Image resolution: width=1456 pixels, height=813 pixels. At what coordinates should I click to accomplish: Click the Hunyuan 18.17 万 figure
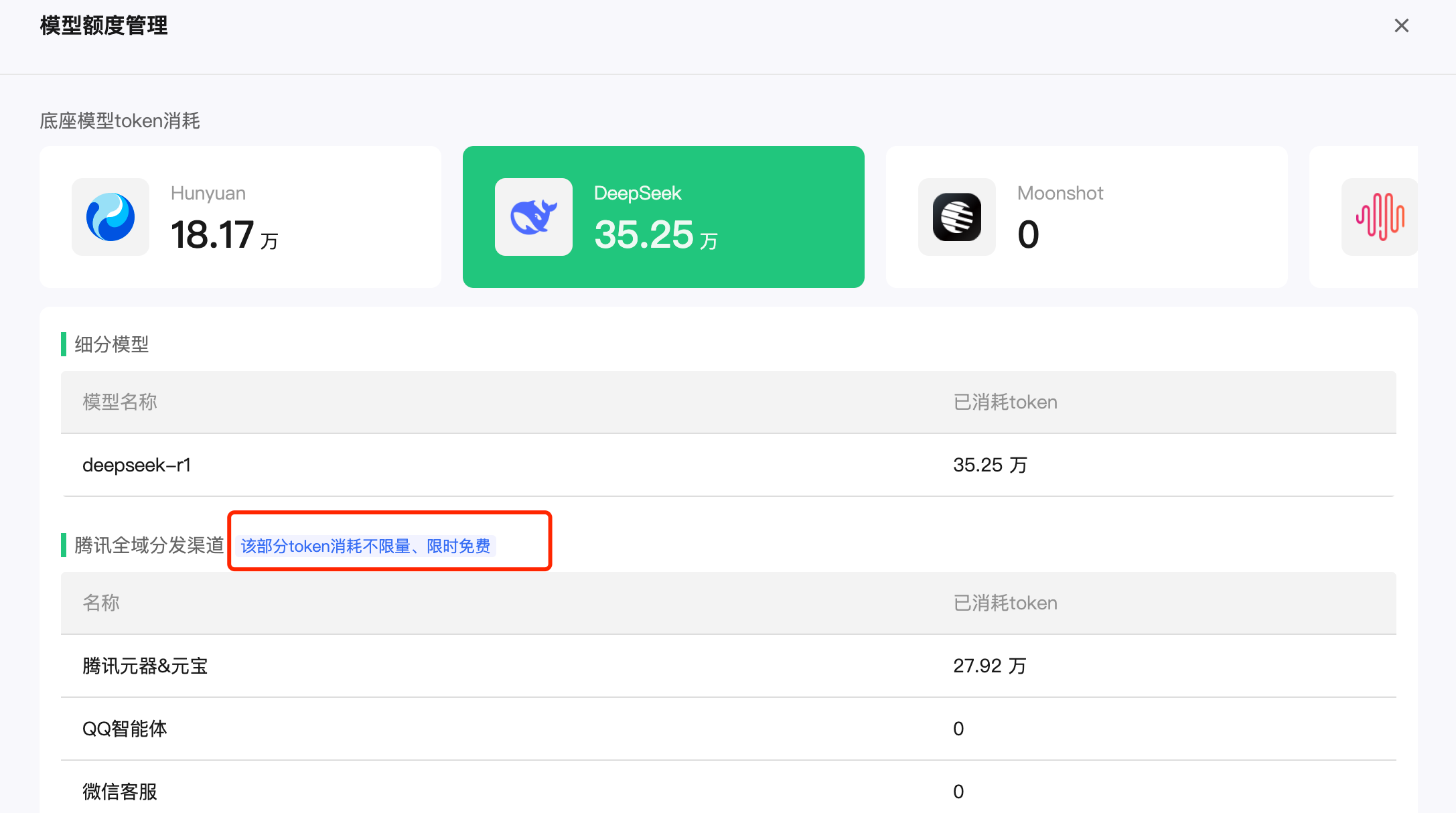224,235
